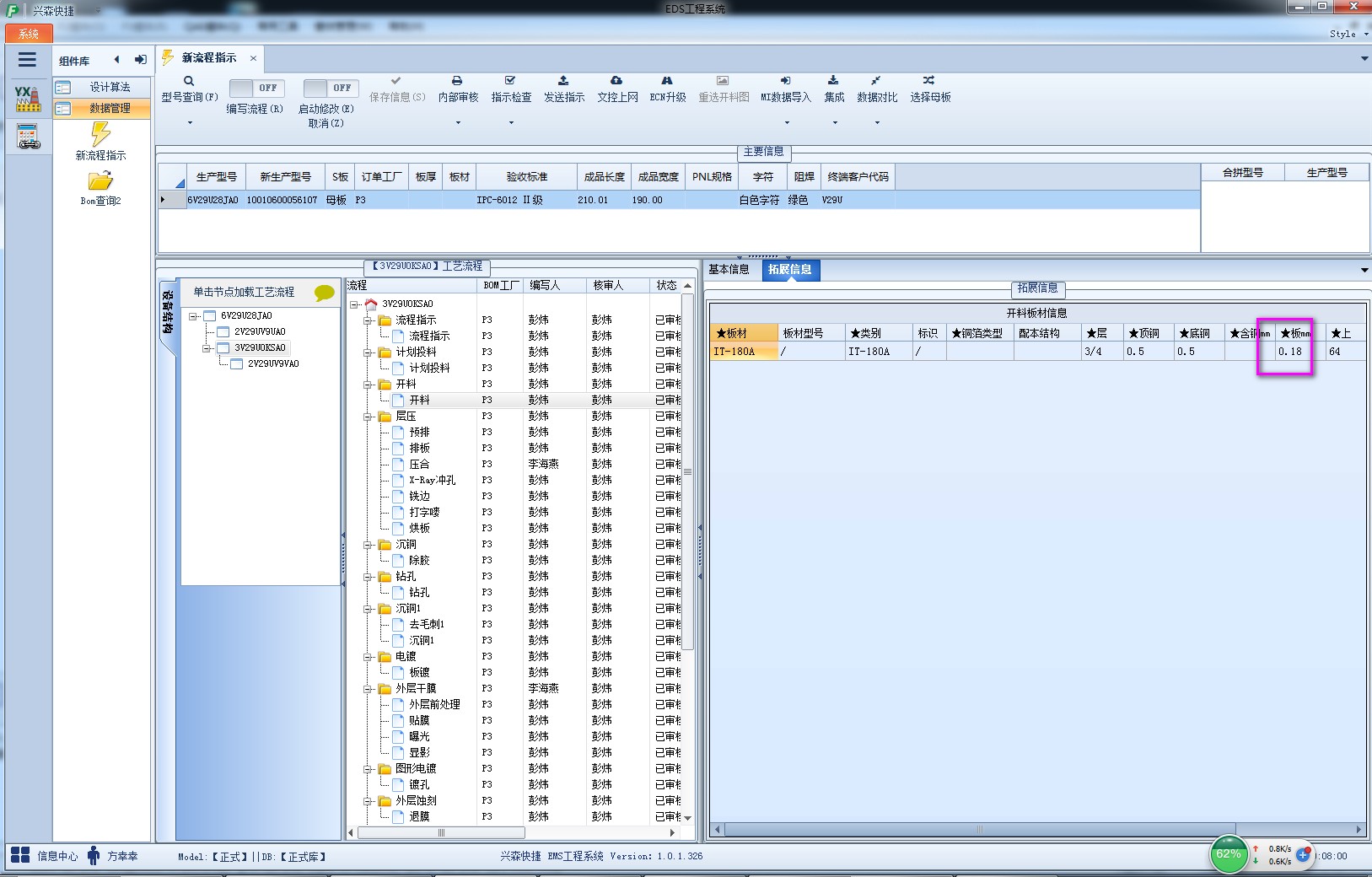Open dropdown arrow under MI数据导入
Image resolution: width=1372 pixels, height=877 pixels.
click(x=787, y=123)
